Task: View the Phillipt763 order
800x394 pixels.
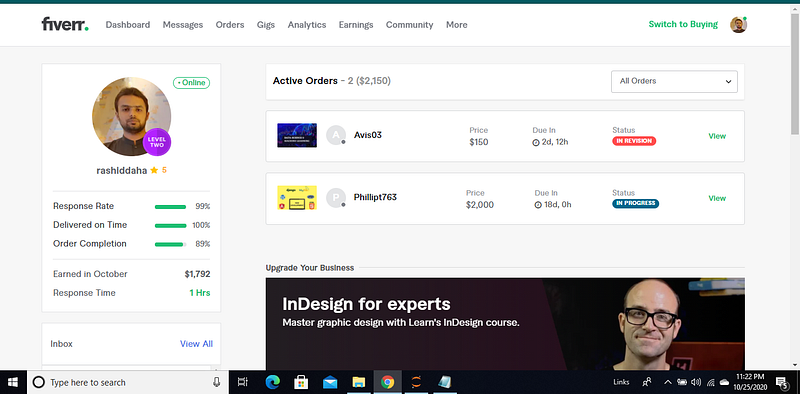Action: pyautogui.click(x=717, y=199)
